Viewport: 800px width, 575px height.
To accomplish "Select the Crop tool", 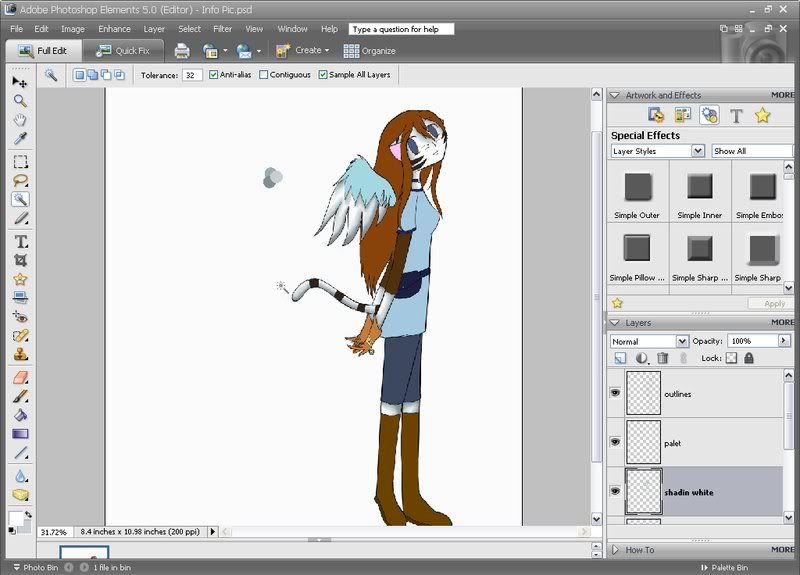I will [20, 260].
